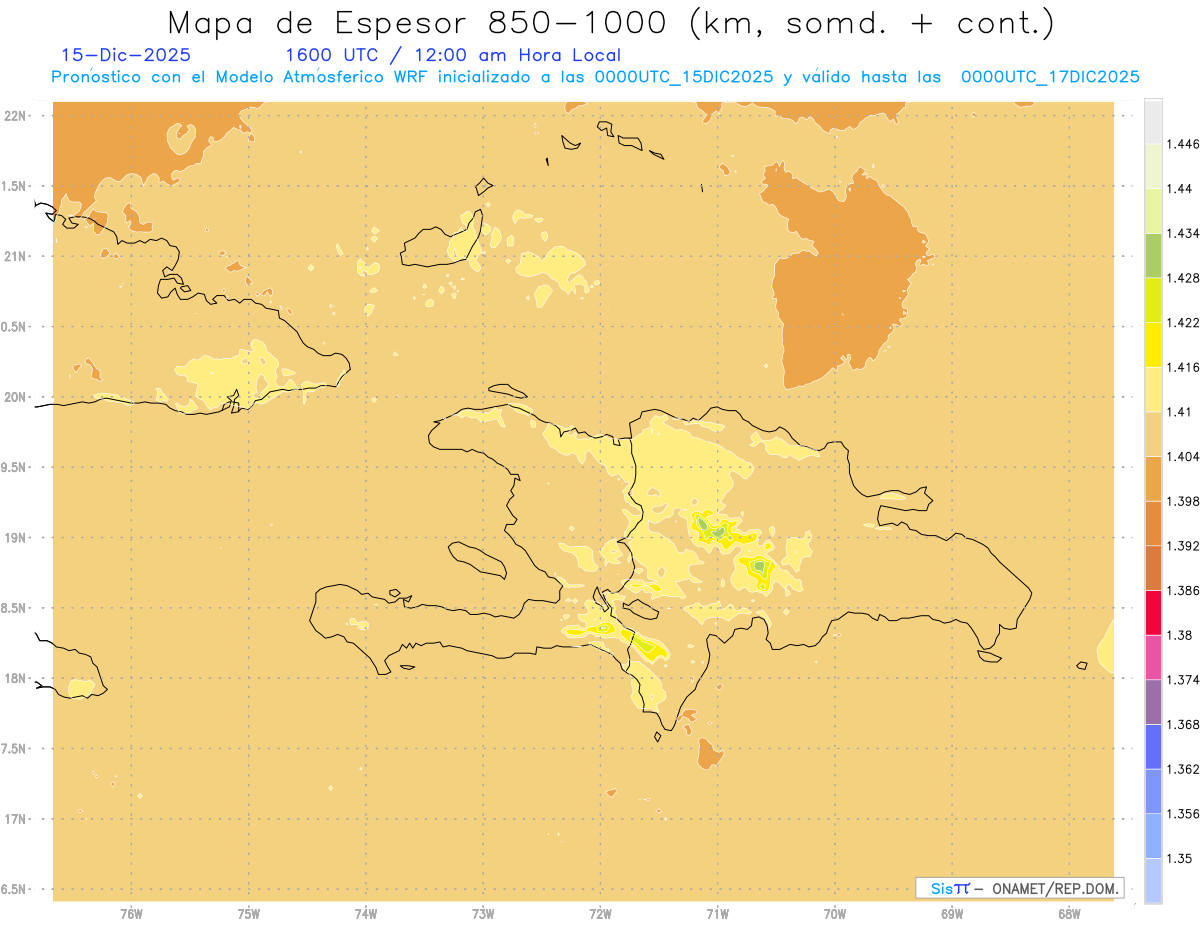This screenshot has width=1200, height=927.
Task: Click the 69W longitude axis label
Action: [952, 914]
